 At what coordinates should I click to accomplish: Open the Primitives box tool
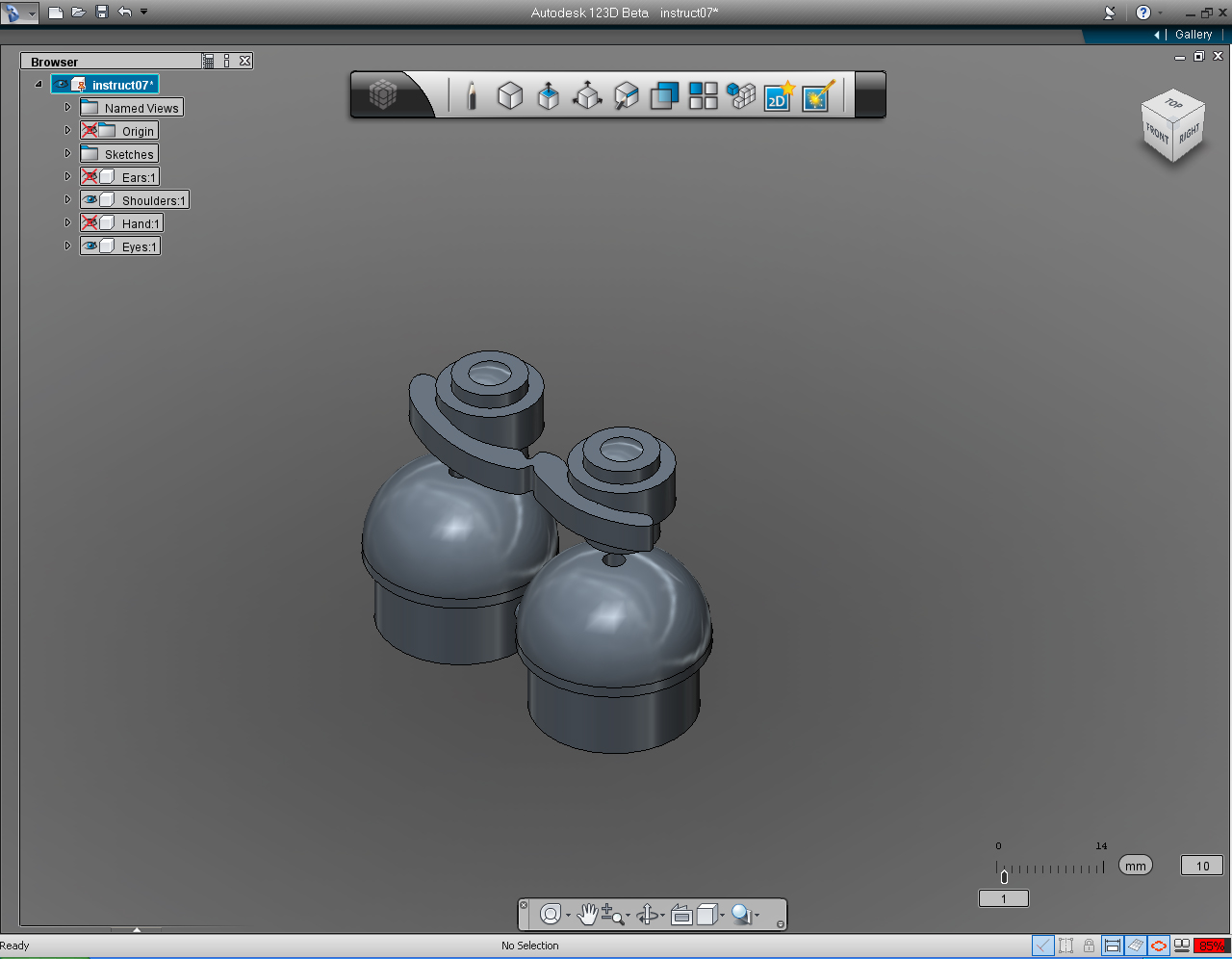510,95
